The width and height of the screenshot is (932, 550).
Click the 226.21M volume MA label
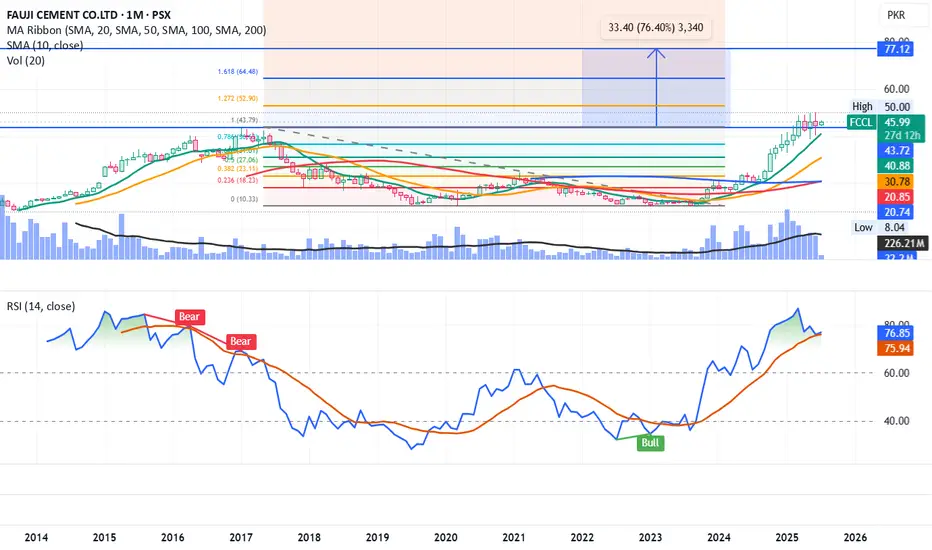(x=902, y=243)
